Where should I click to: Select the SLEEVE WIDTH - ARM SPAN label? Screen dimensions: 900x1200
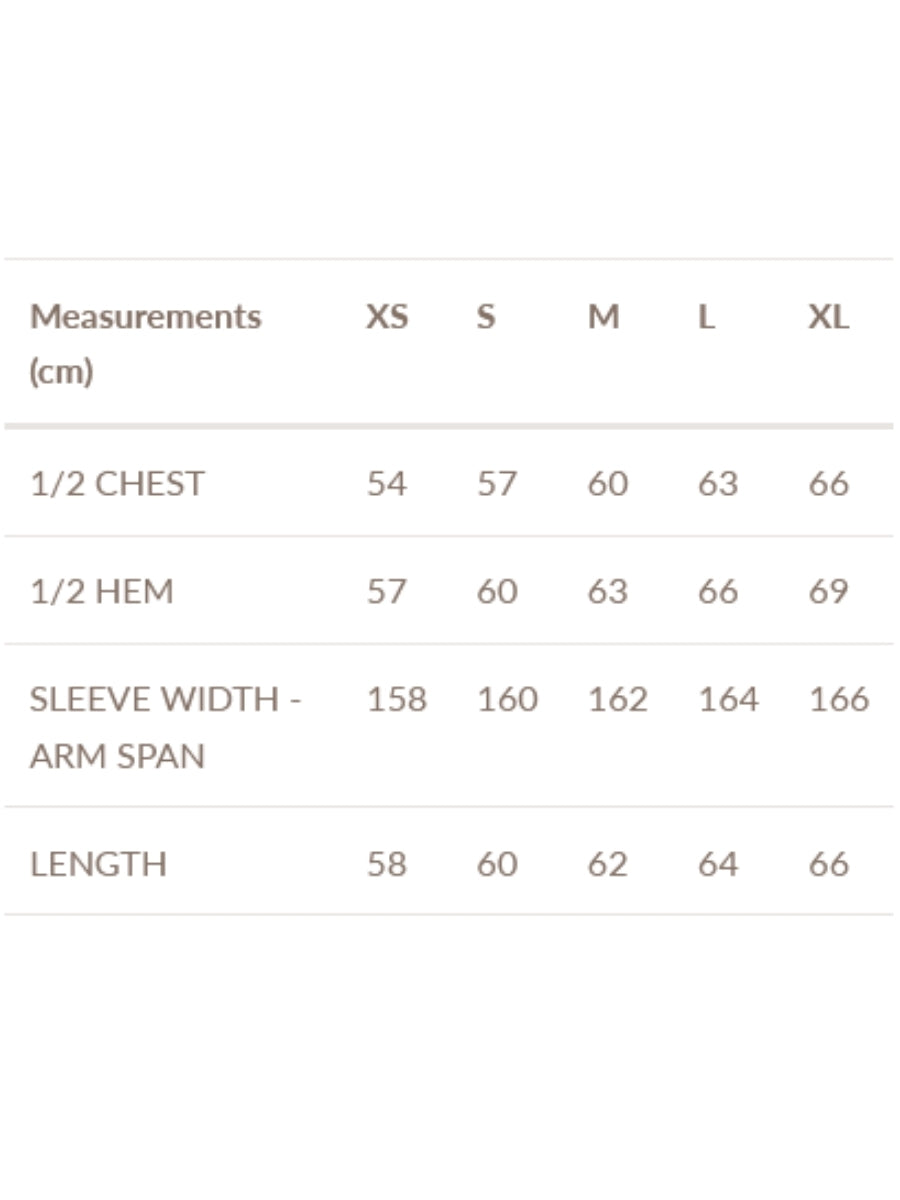165,726
